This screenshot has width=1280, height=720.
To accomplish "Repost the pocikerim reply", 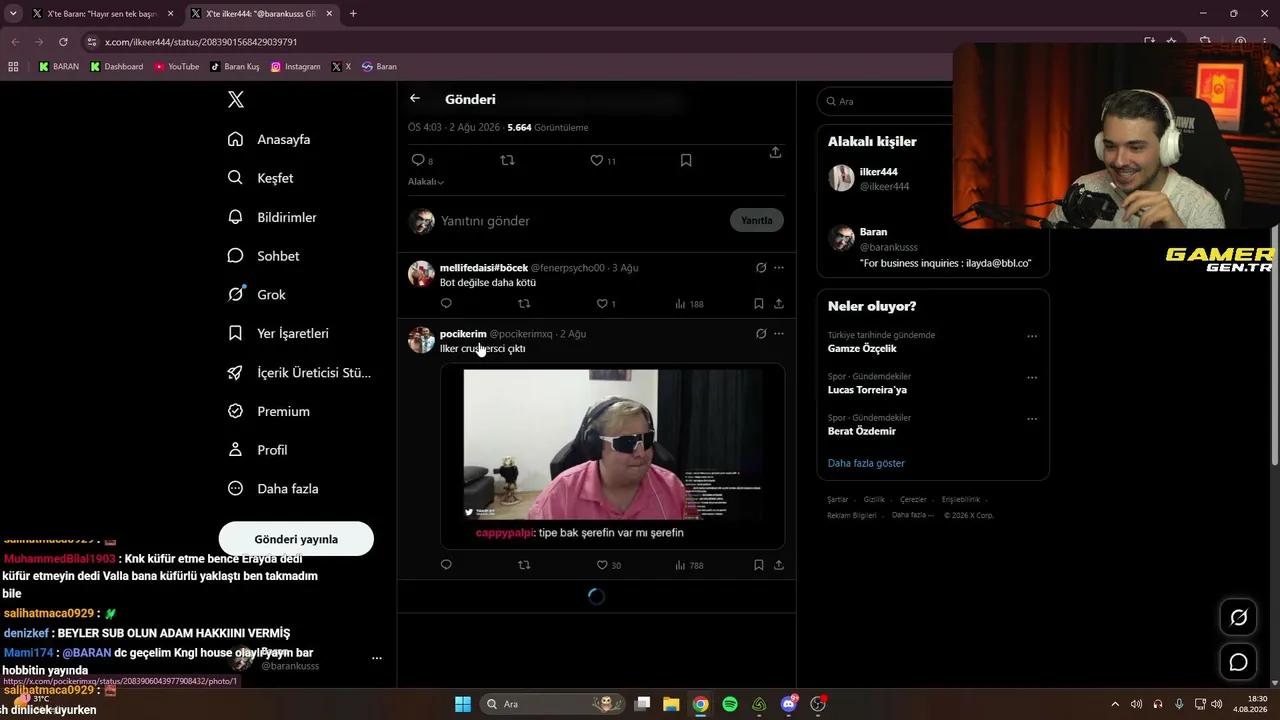I will [x=524, y=565].
